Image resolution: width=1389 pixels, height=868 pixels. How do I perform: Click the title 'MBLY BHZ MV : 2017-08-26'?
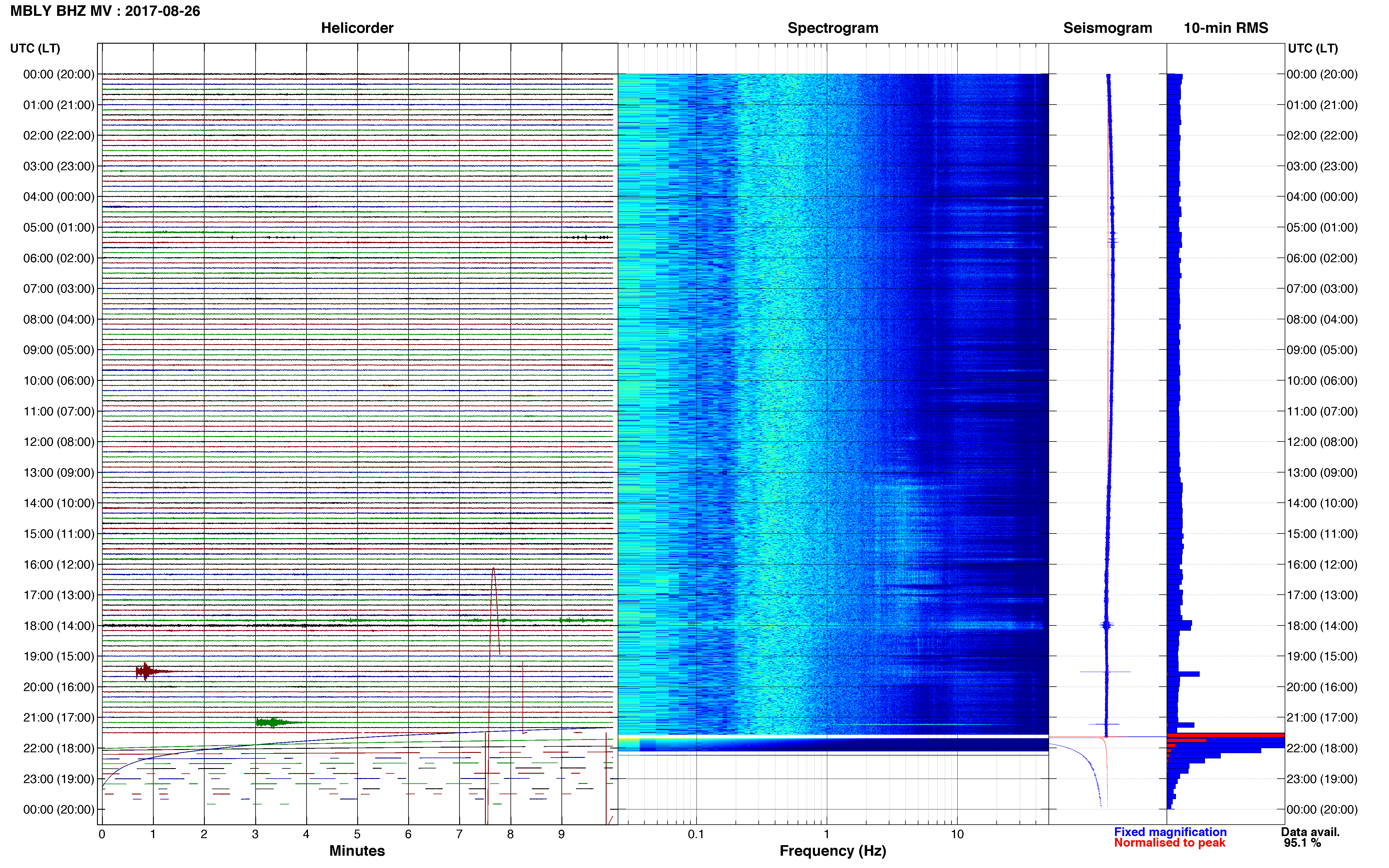click(105, 11)
